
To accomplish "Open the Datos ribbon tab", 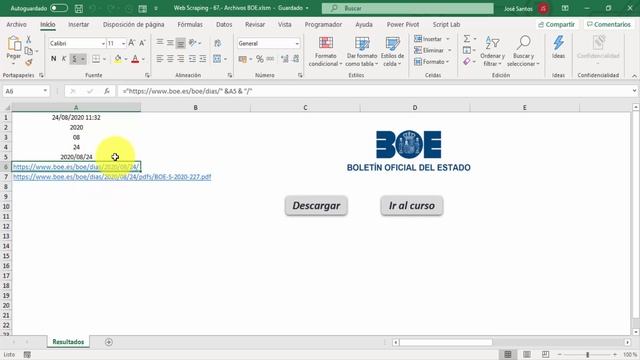I will [x=224, y=24].
